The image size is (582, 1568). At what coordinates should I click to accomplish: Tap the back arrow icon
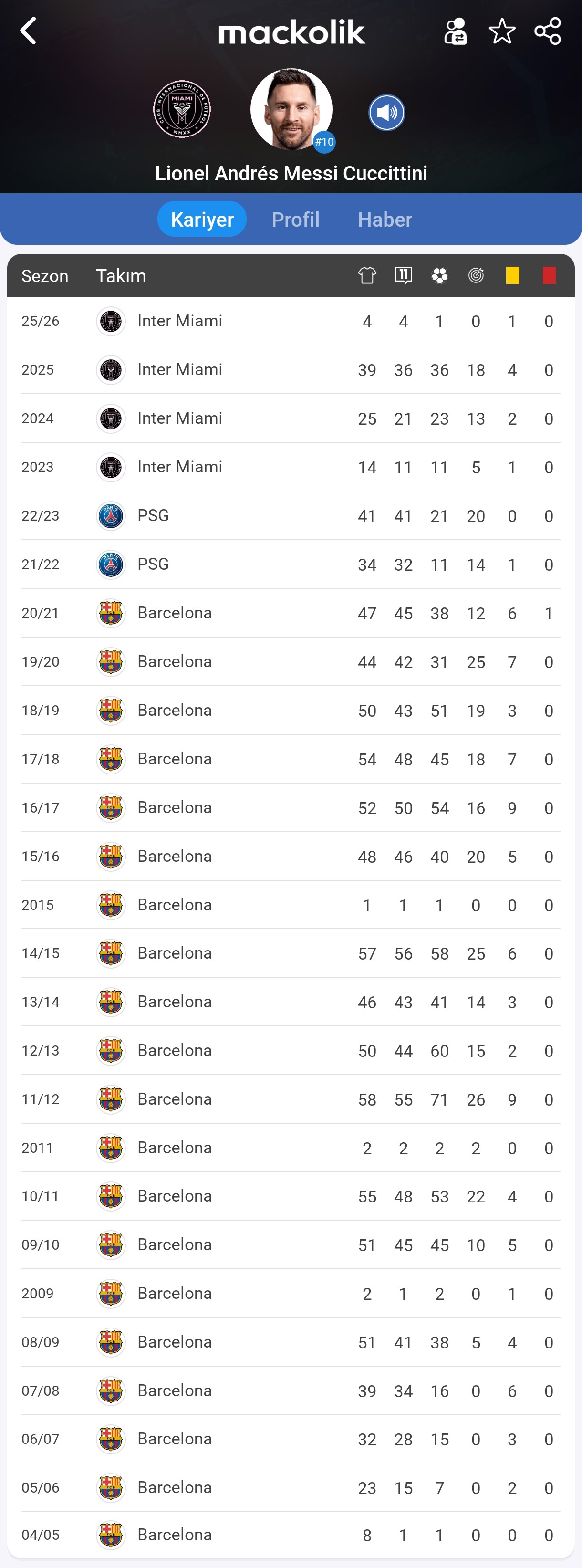pos(28,31)
